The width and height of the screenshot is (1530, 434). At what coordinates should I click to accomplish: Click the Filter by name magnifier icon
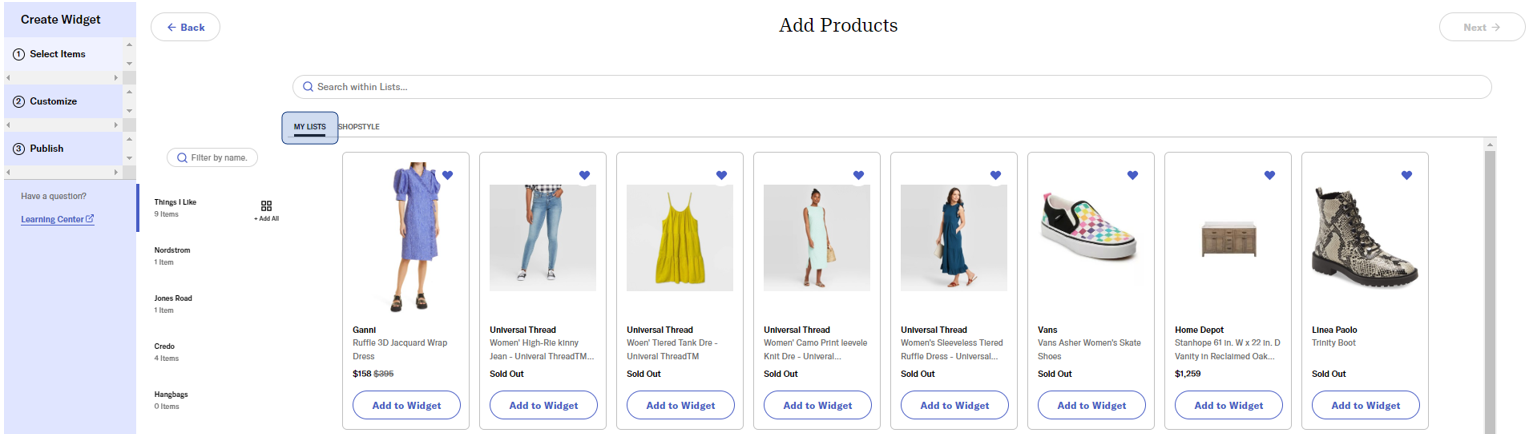(181, 158)
